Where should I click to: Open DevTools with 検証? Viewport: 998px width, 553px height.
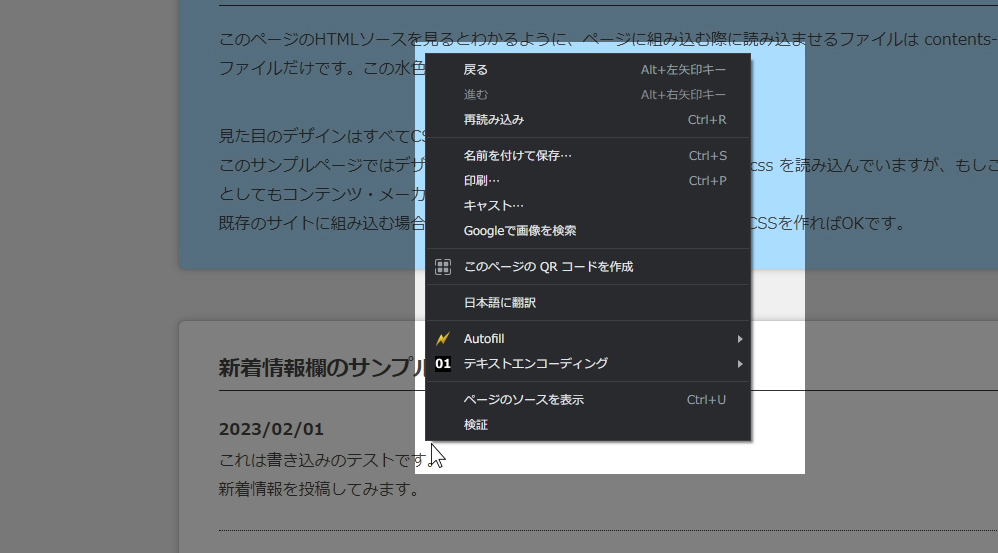click(x=476, y=425)
